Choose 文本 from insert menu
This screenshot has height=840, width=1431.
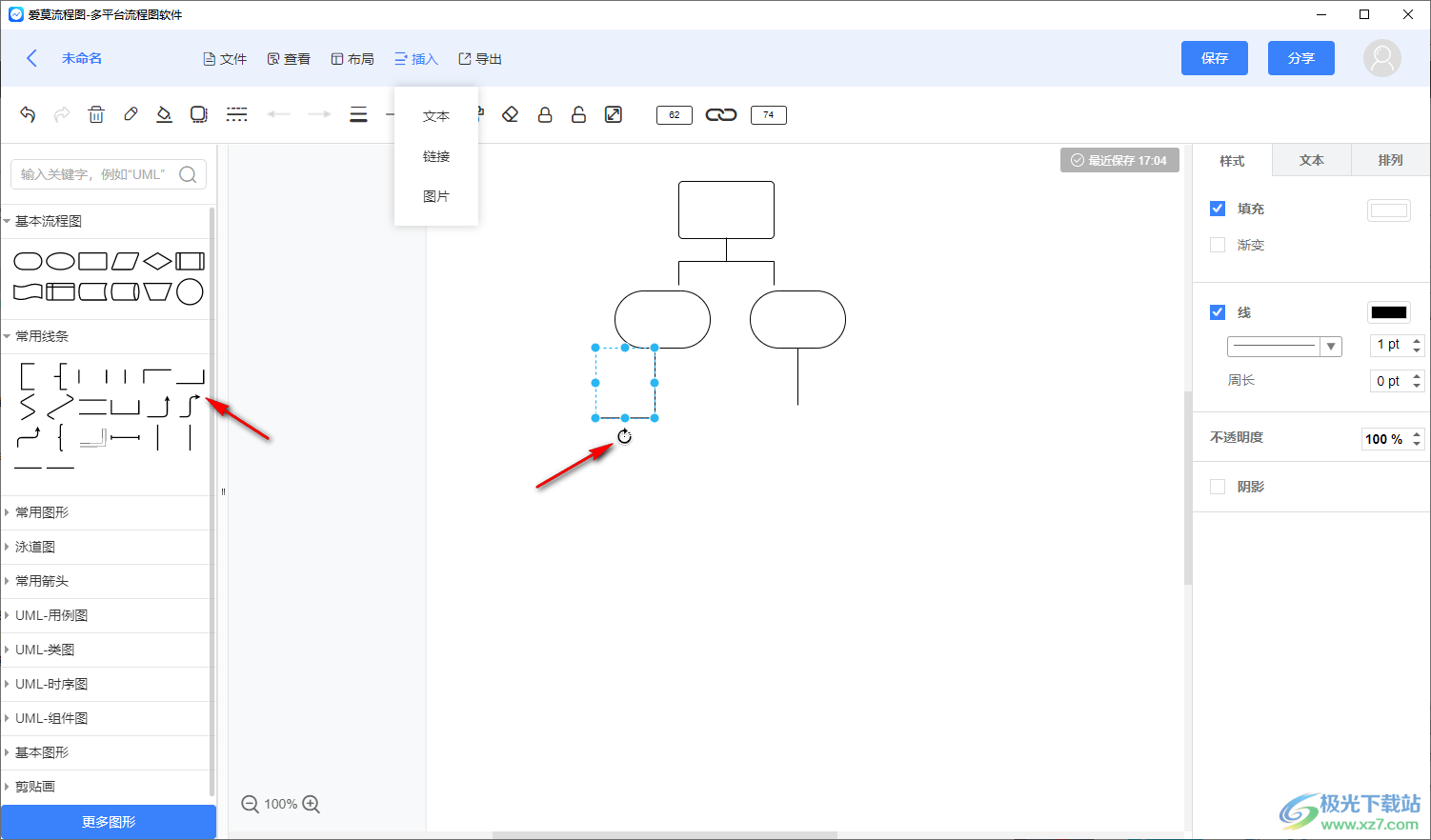click(x=436, y=116)
